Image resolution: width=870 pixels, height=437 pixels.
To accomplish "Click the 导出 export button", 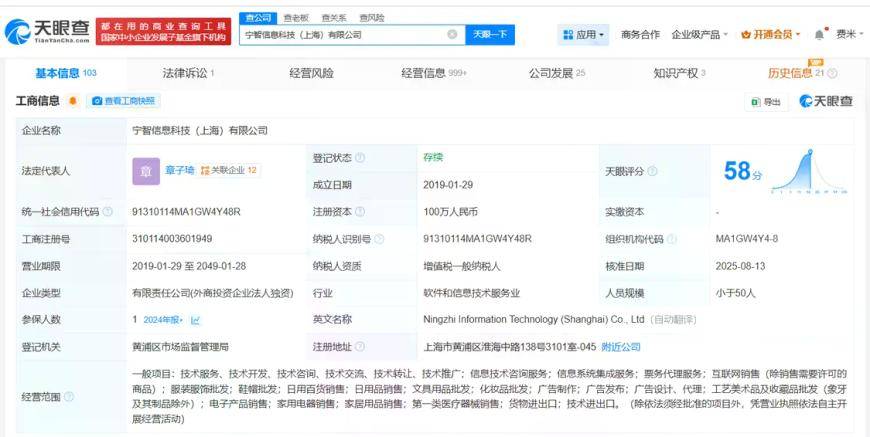I will pyautogui.click(x=766, y=101).
